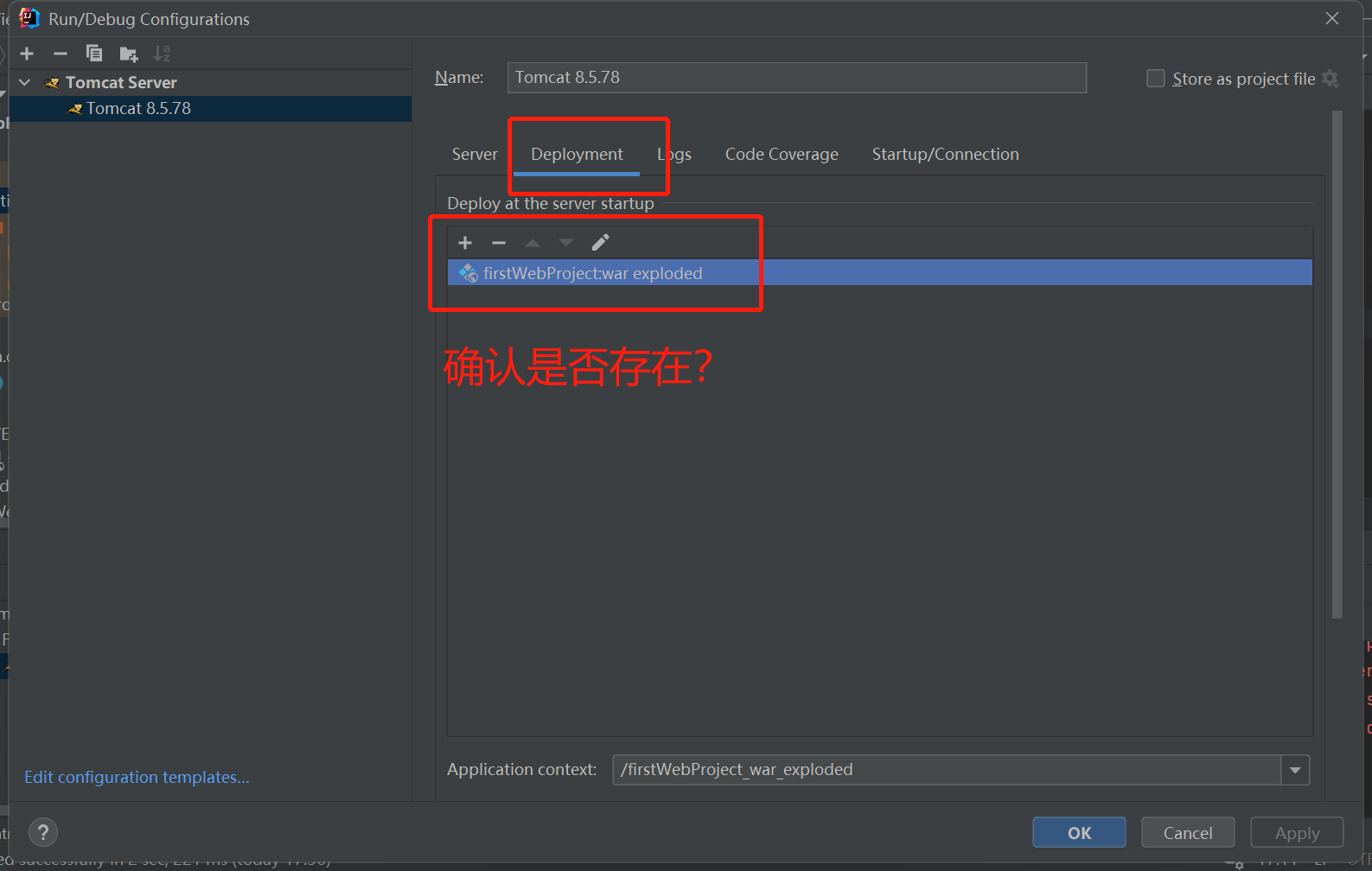Click the vertical scrollbar in settings panel
Viewport: 1372px width, 871px height.
tap(1337, 364)
